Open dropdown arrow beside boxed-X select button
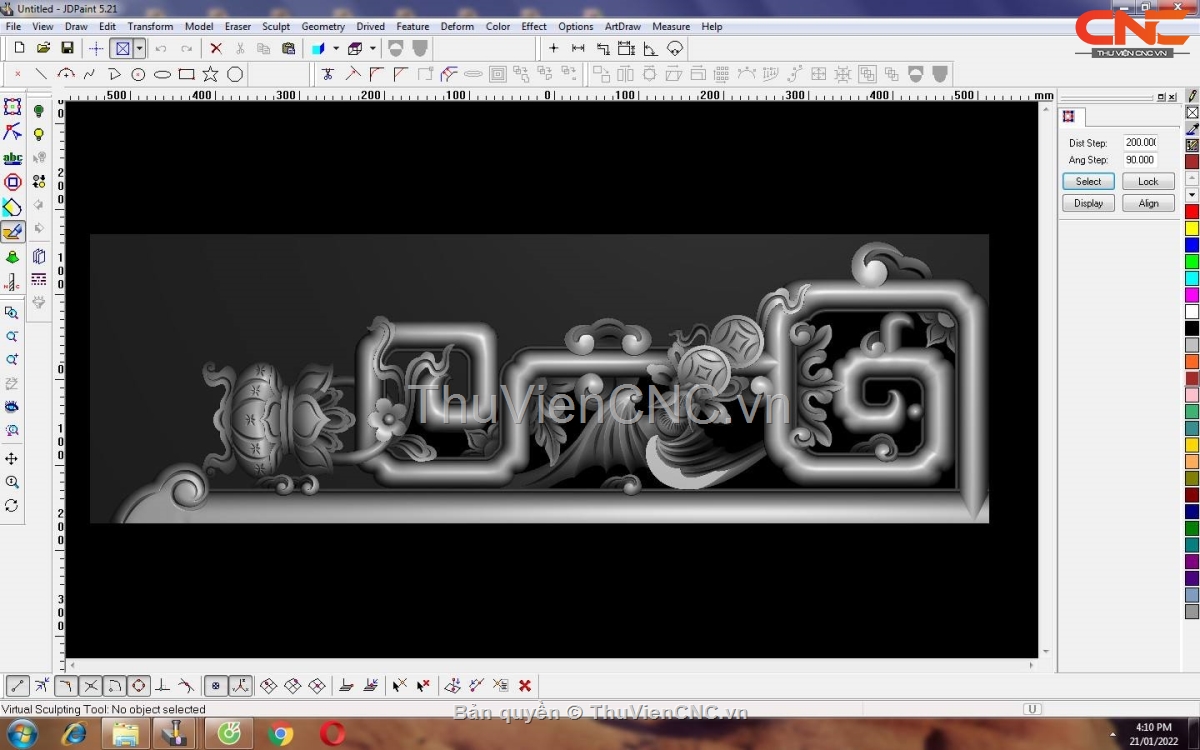This screenshot has height=750, width=1200. click(x=139, y=48)
